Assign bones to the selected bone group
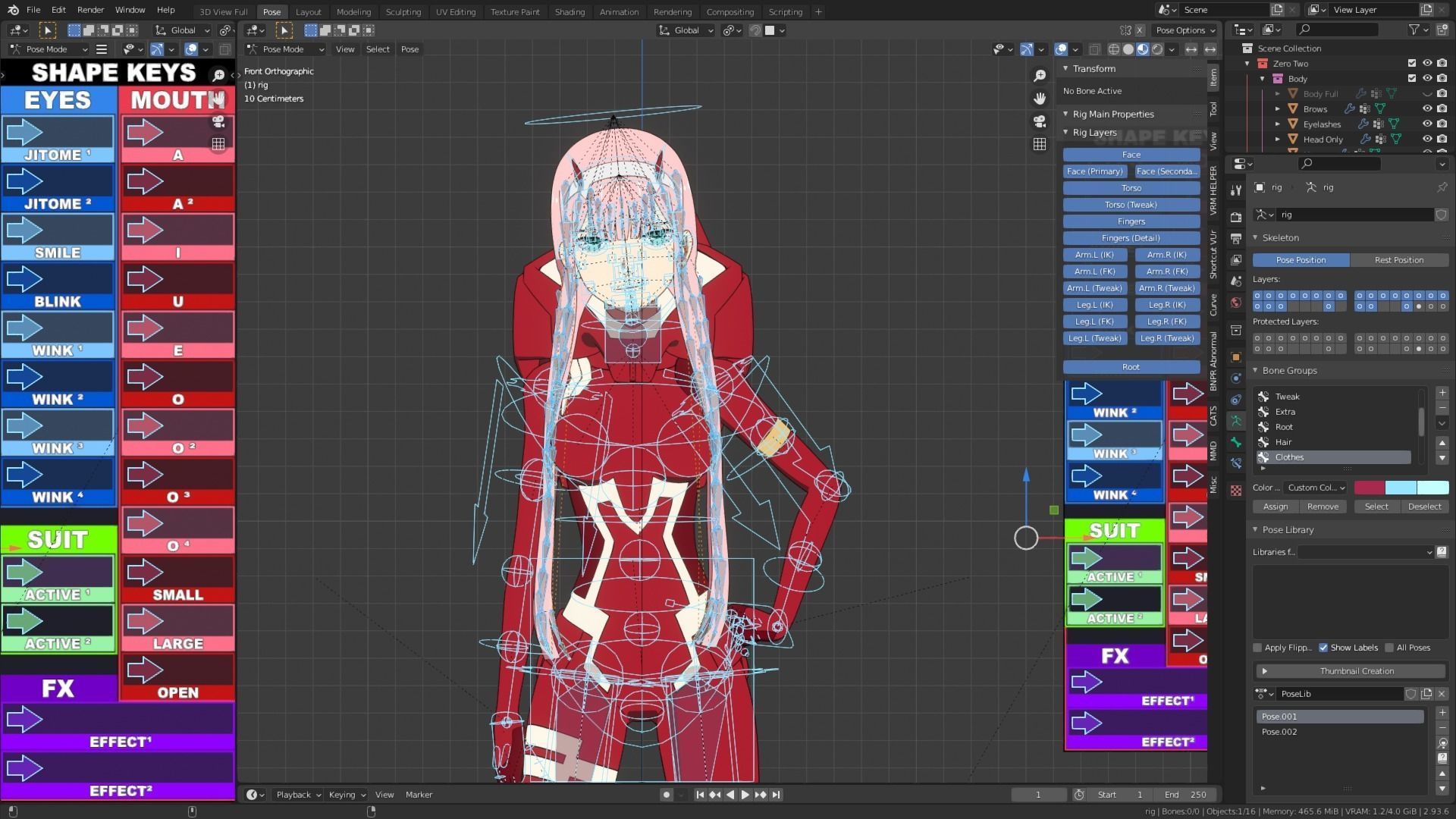Image resolution: width=1456 pixels, height=819 pixels. click(1275, 507)
